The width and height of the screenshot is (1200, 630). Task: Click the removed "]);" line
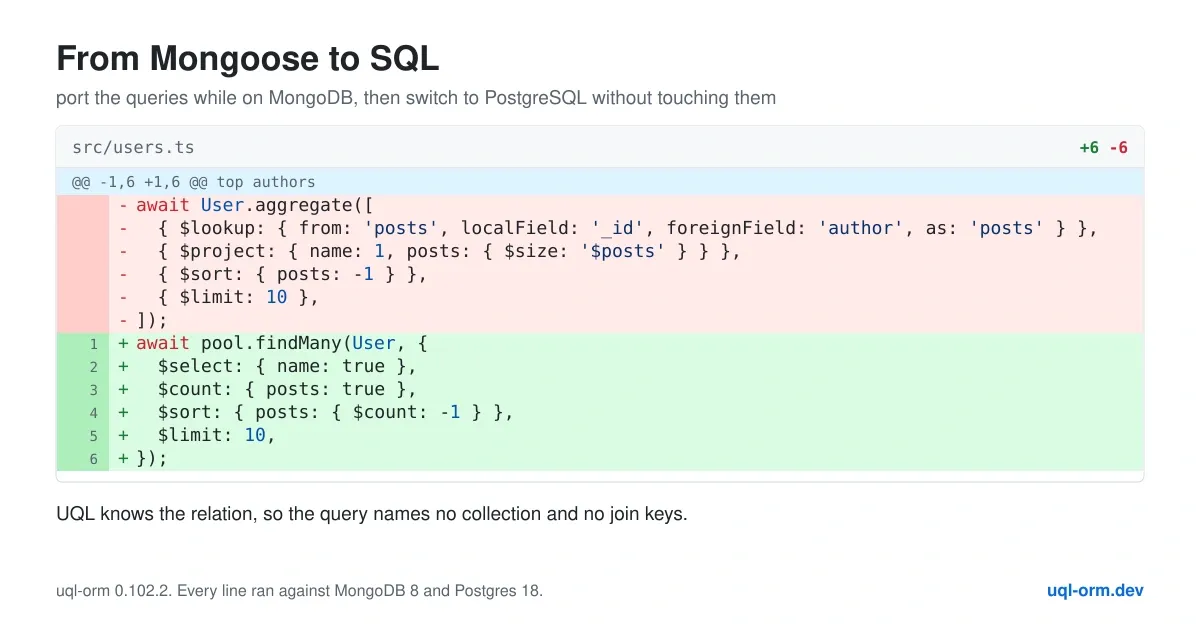coord(600,320)
